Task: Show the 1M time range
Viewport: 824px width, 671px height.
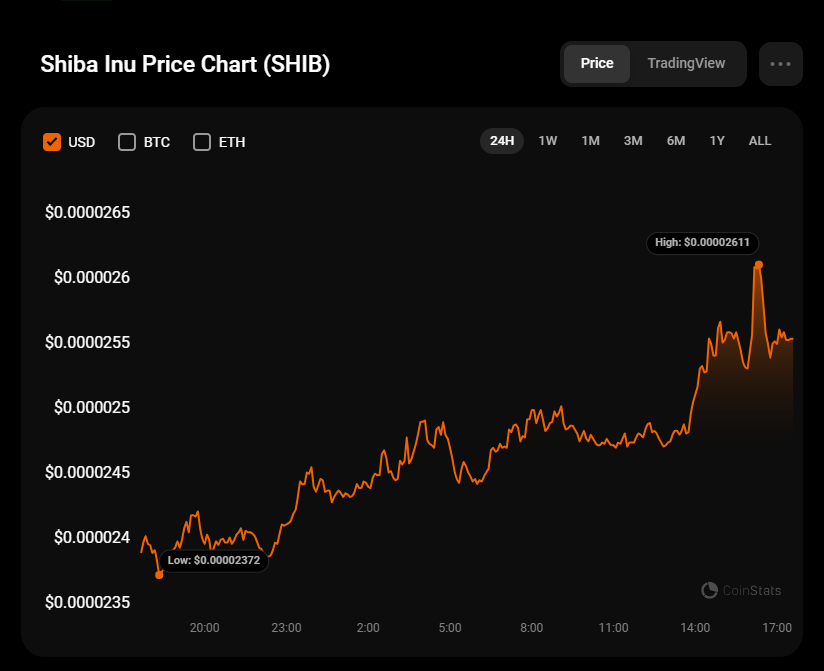Action: 590,141
